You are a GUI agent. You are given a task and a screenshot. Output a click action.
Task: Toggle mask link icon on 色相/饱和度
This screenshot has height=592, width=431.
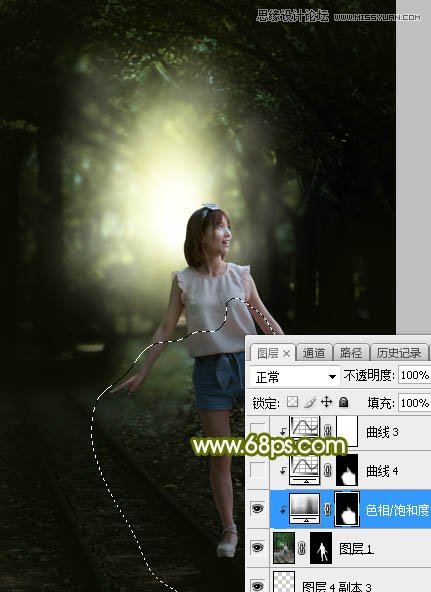click(x=328, y=509)
